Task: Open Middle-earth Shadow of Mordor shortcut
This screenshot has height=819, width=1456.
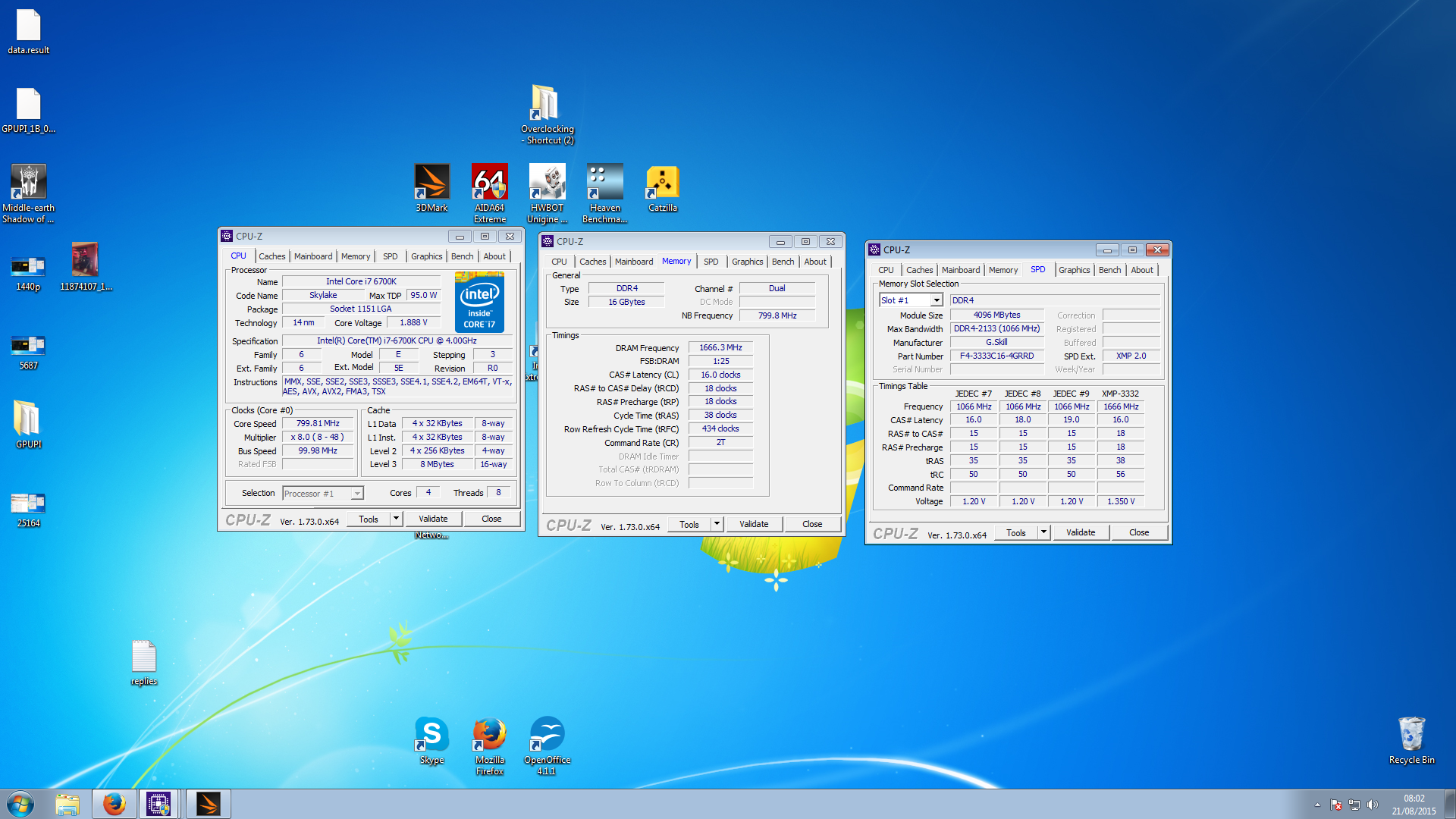Action: coord(28,193)
